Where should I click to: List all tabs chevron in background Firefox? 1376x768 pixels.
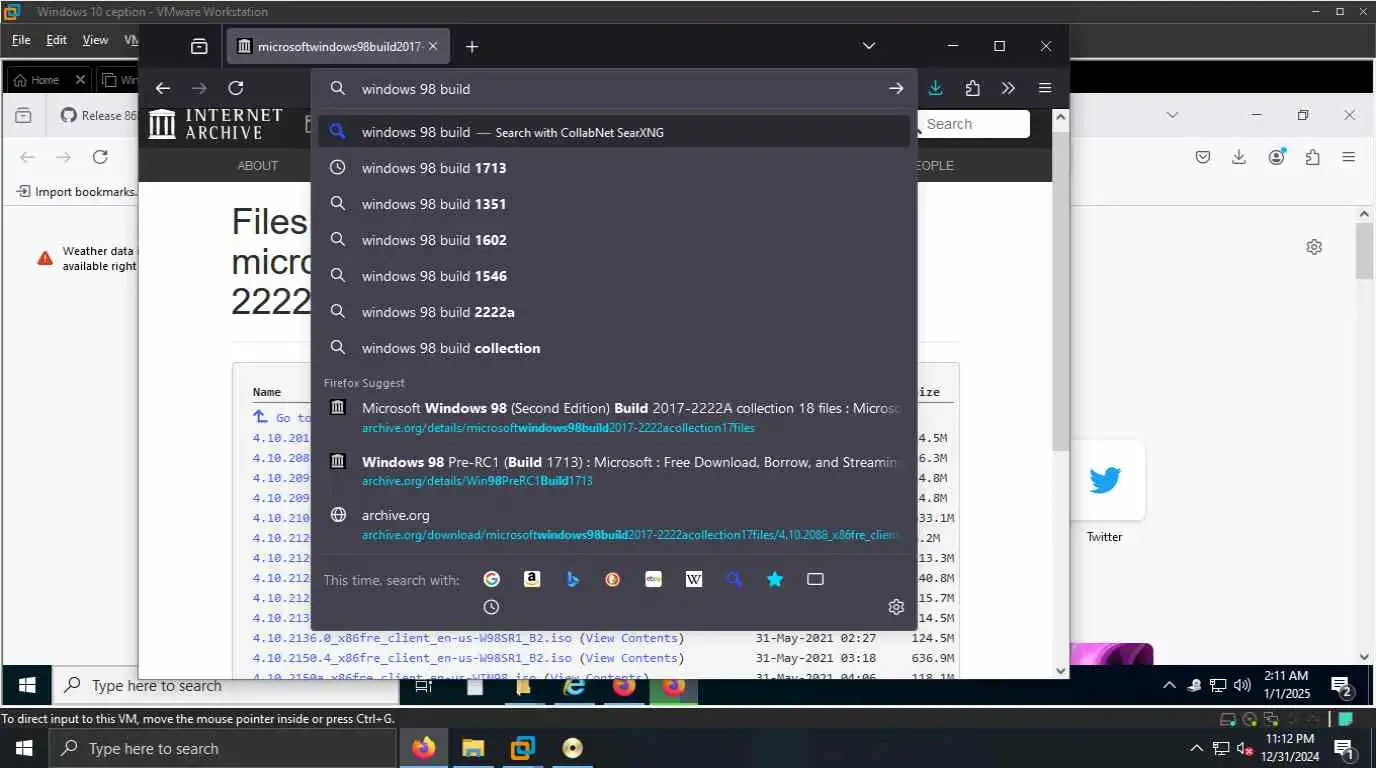[x=1173, y=115]
